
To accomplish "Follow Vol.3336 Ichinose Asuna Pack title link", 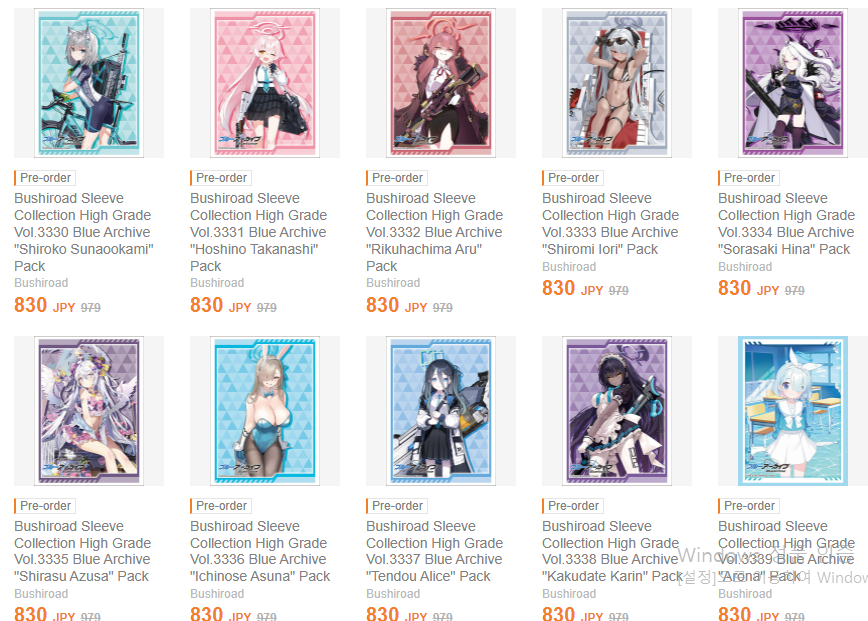I will tap(260, 551).
